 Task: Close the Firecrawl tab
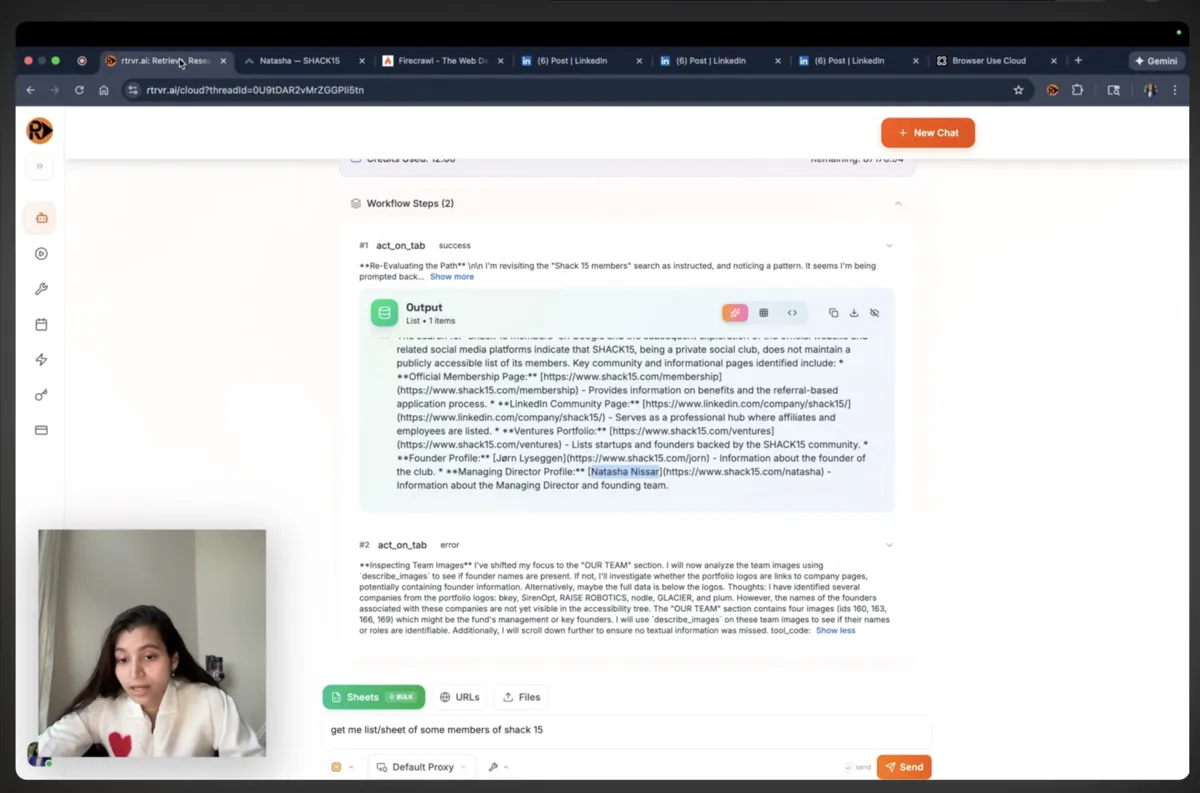click(499, 61)
